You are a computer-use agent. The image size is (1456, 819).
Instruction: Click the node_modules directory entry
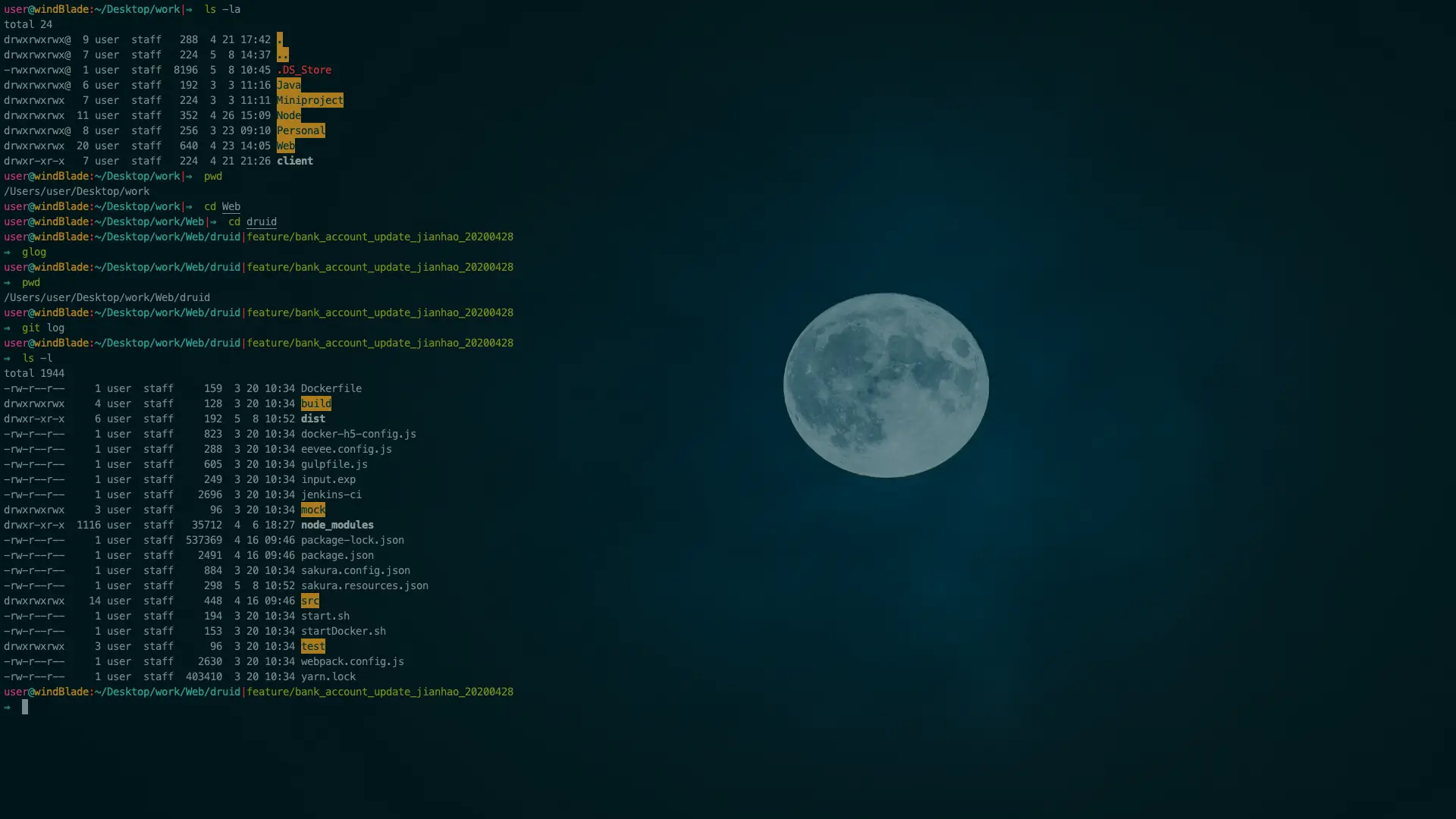[x=337, y=525]
